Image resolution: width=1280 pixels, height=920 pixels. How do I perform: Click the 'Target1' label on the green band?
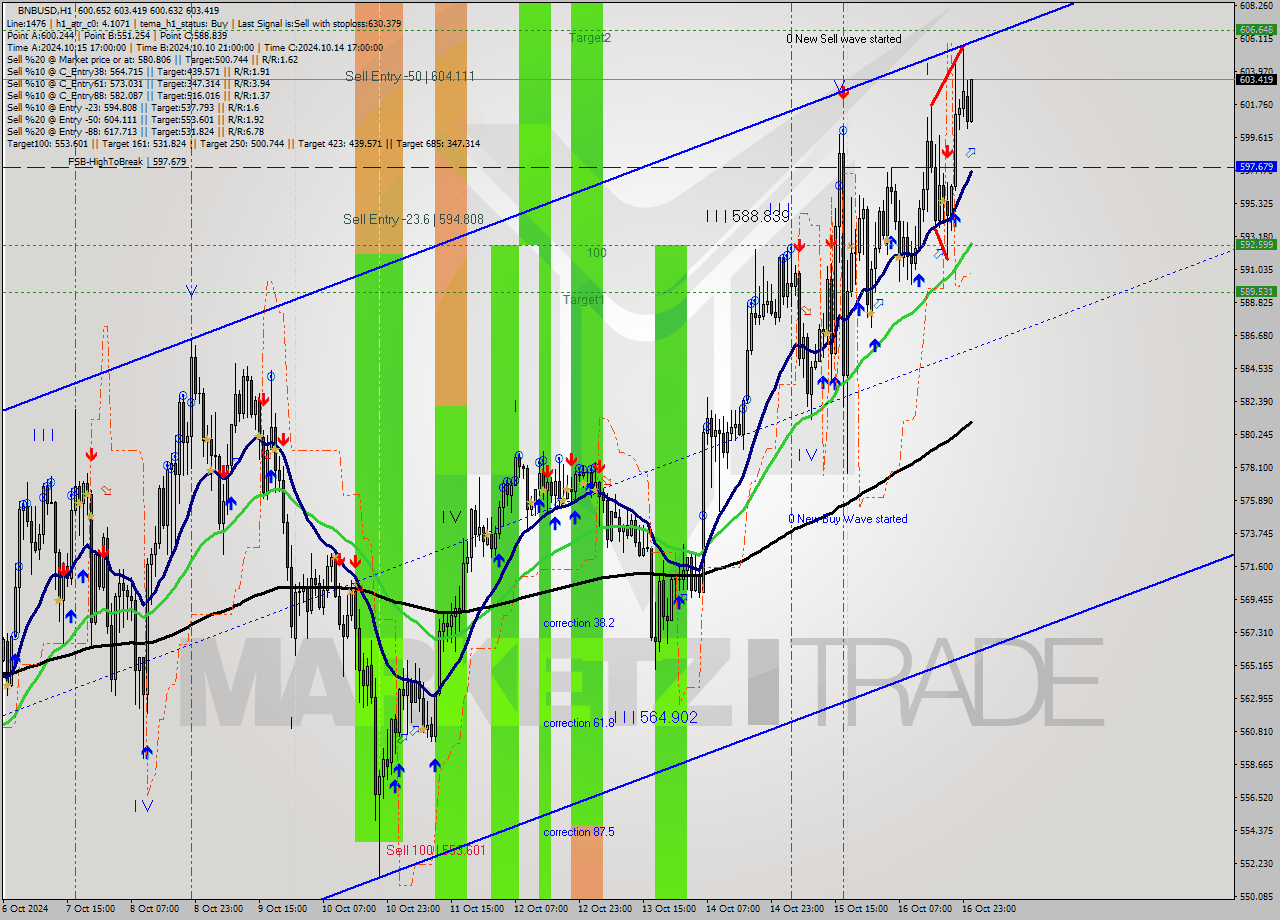coord(583,300)
